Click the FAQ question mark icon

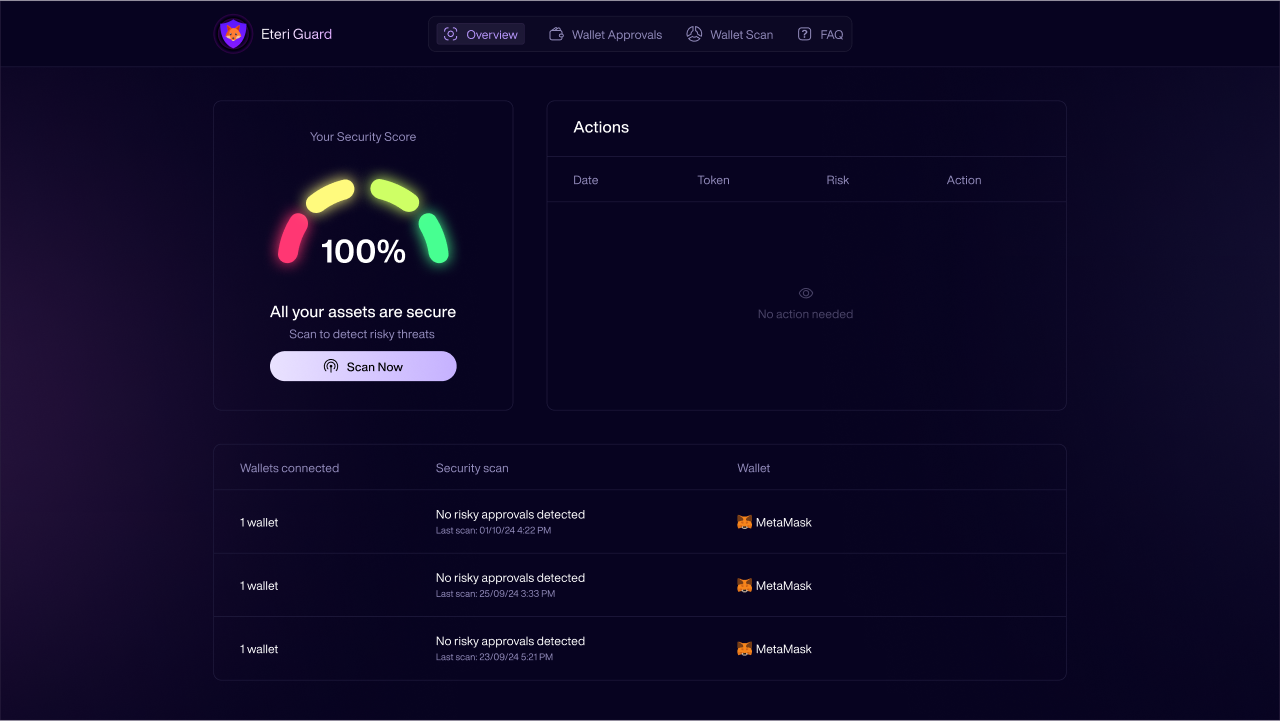tap(804, 34)
